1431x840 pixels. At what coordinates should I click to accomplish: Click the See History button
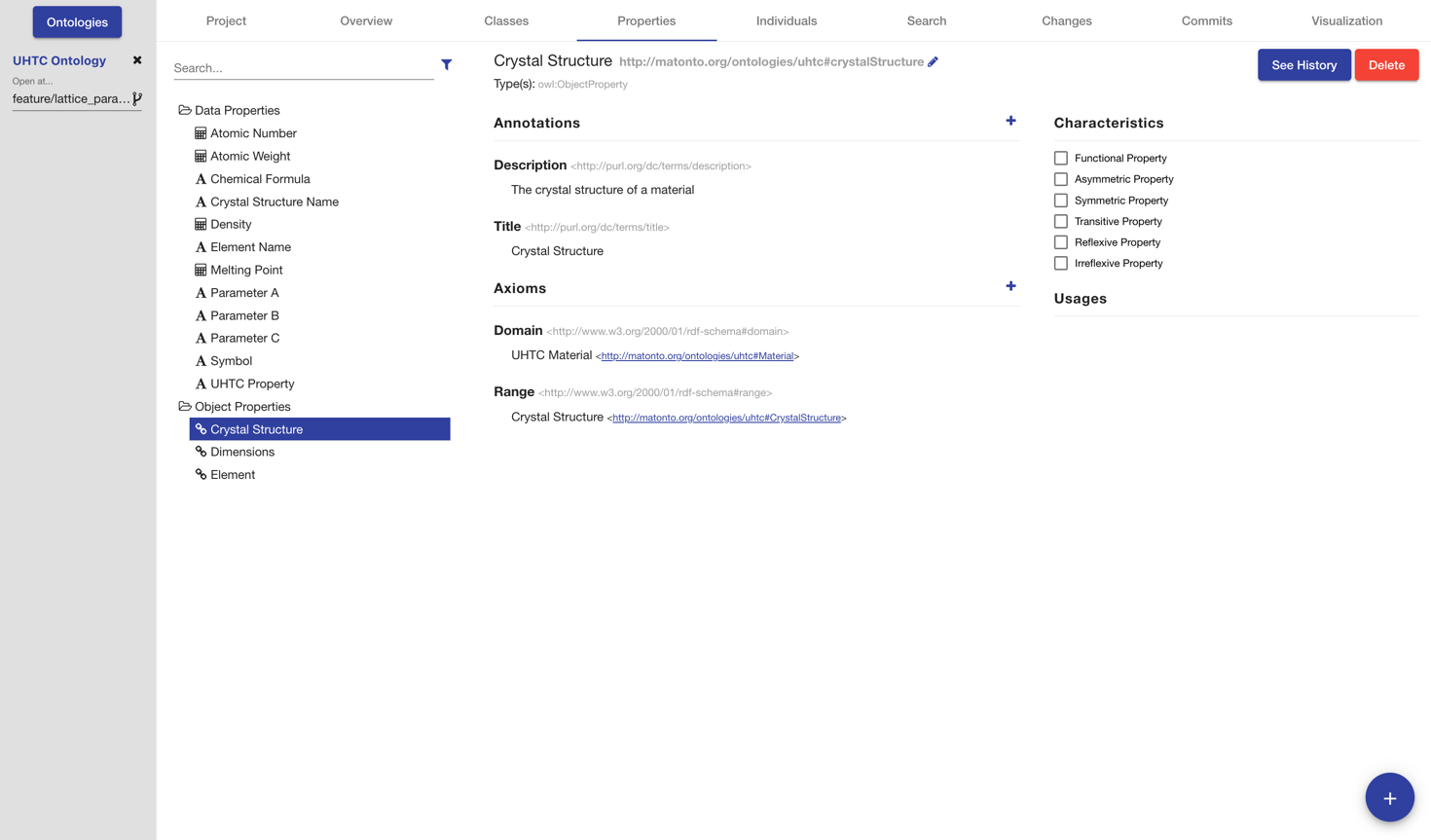coord(1303,65)
